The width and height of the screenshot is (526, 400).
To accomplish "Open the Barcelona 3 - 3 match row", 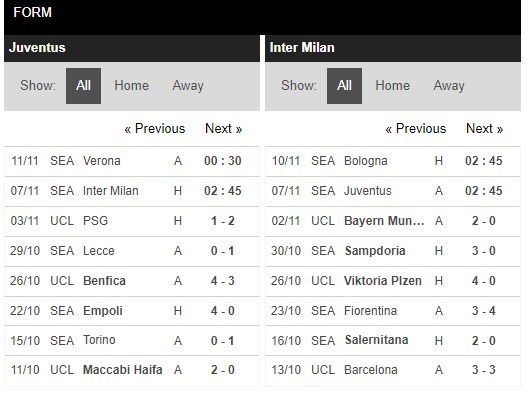I will [x=393, y=370].
